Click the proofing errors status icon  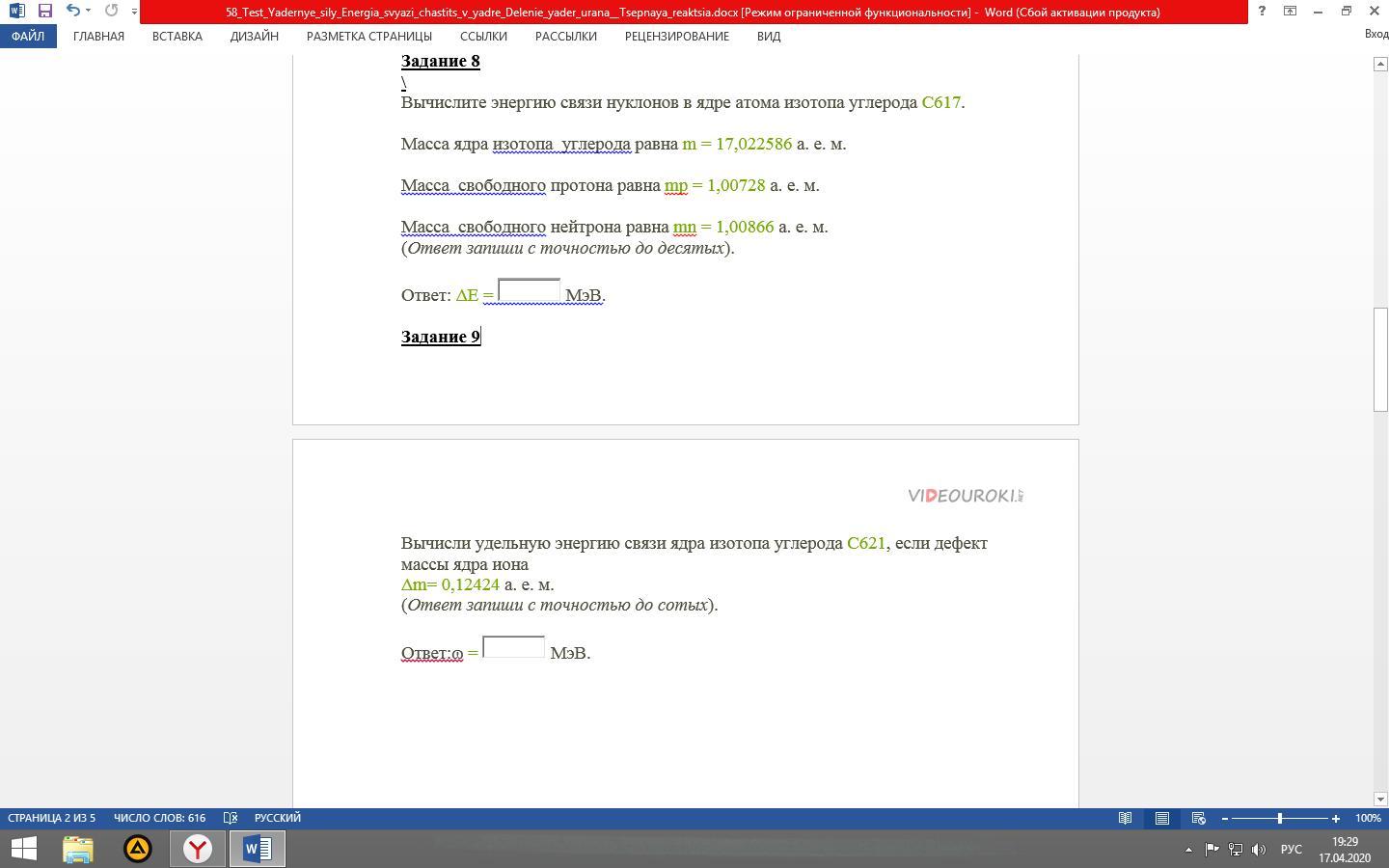point(231,818)
